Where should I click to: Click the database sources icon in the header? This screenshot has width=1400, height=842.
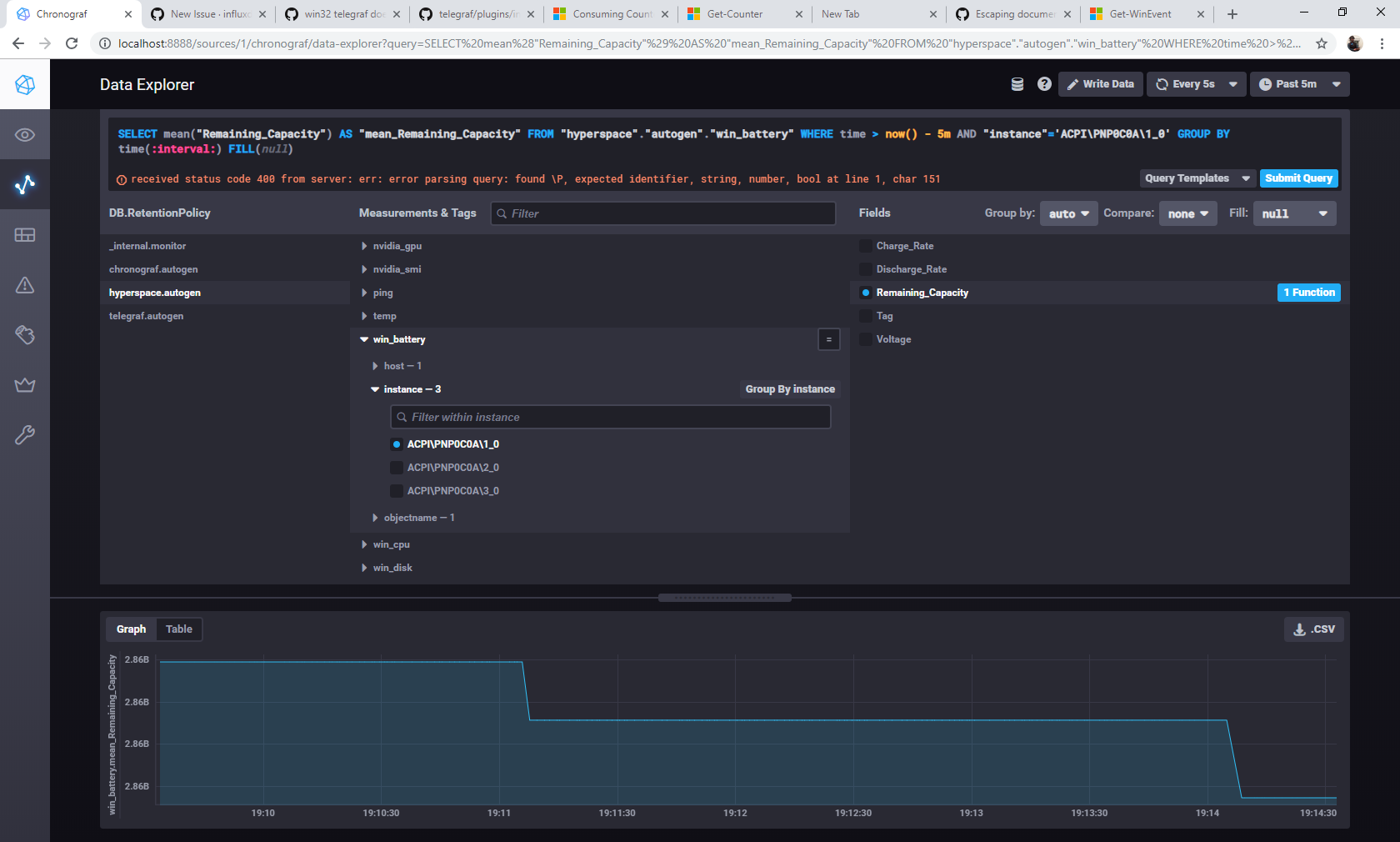tap(1017, 83)
